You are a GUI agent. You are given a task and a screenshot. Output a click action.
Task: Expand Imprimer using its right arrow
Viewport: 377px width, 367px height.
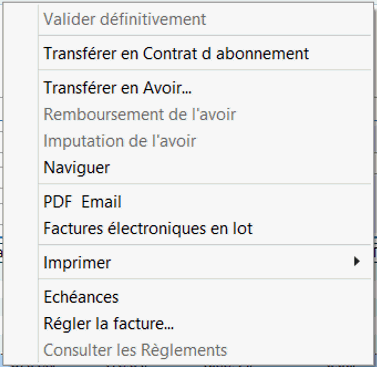357,261
